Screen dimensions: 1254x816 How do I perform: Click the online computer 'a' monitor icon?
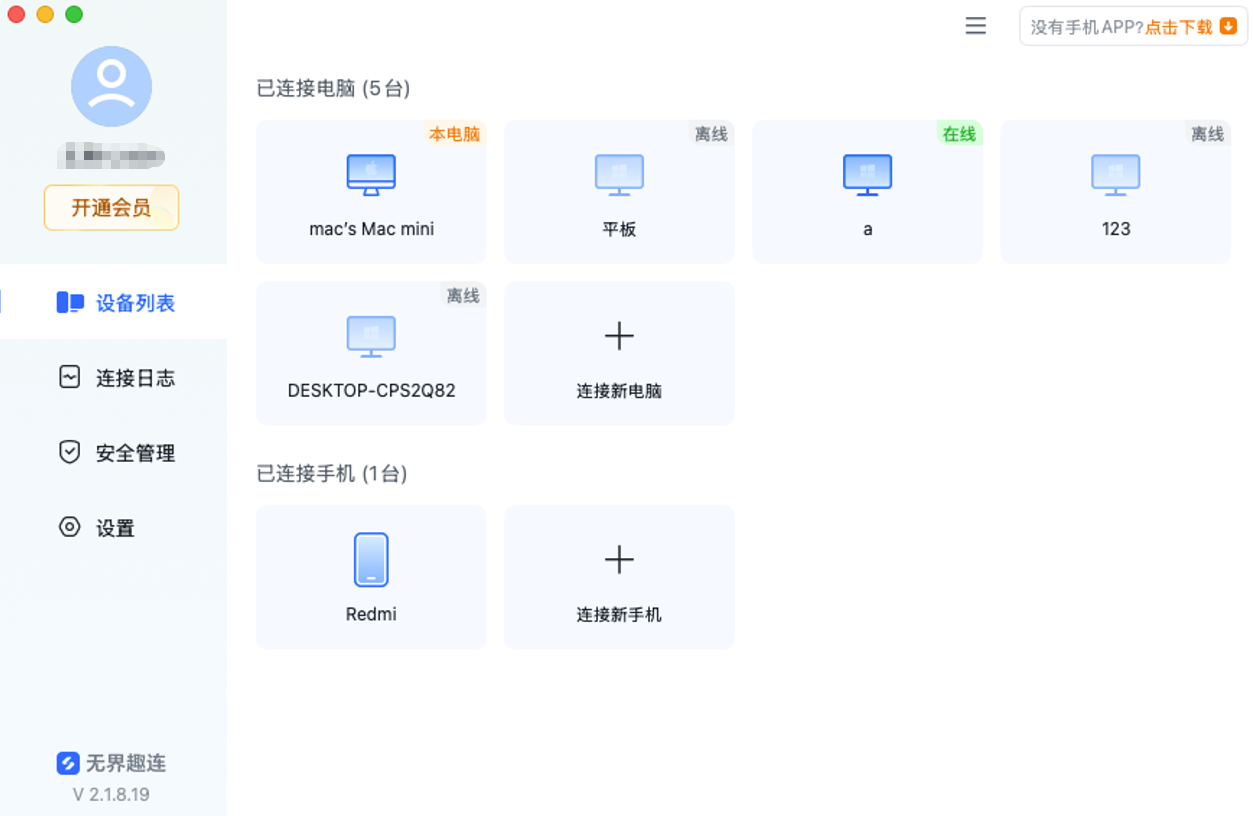[867, 174]
